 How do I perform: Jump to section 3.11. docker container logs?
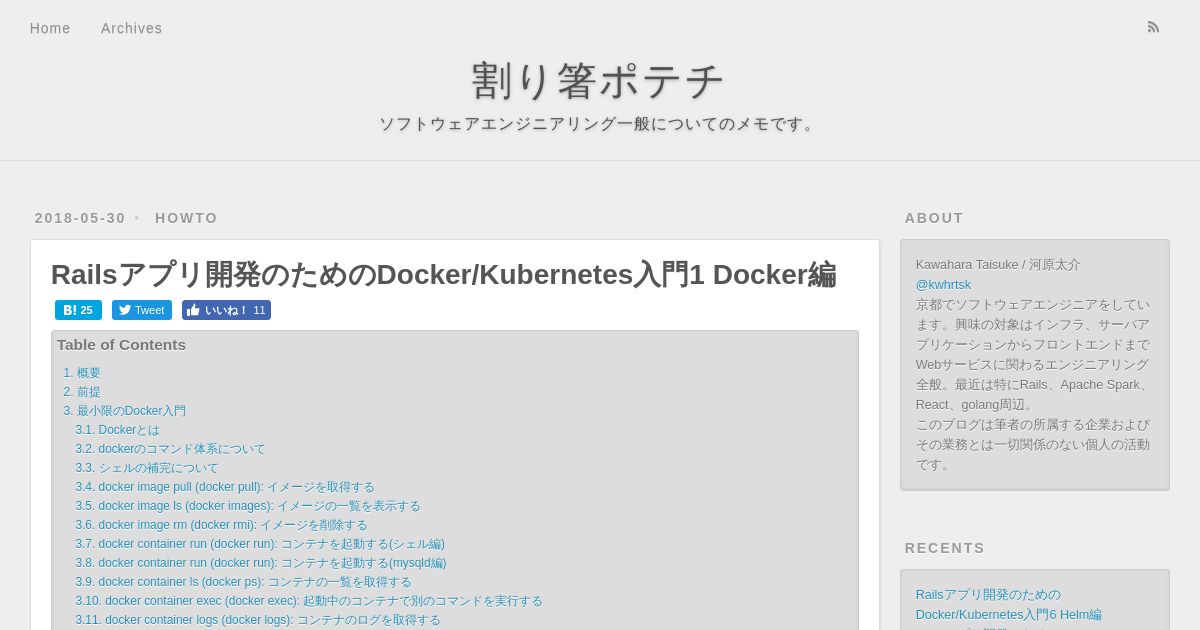pos(258,620)
